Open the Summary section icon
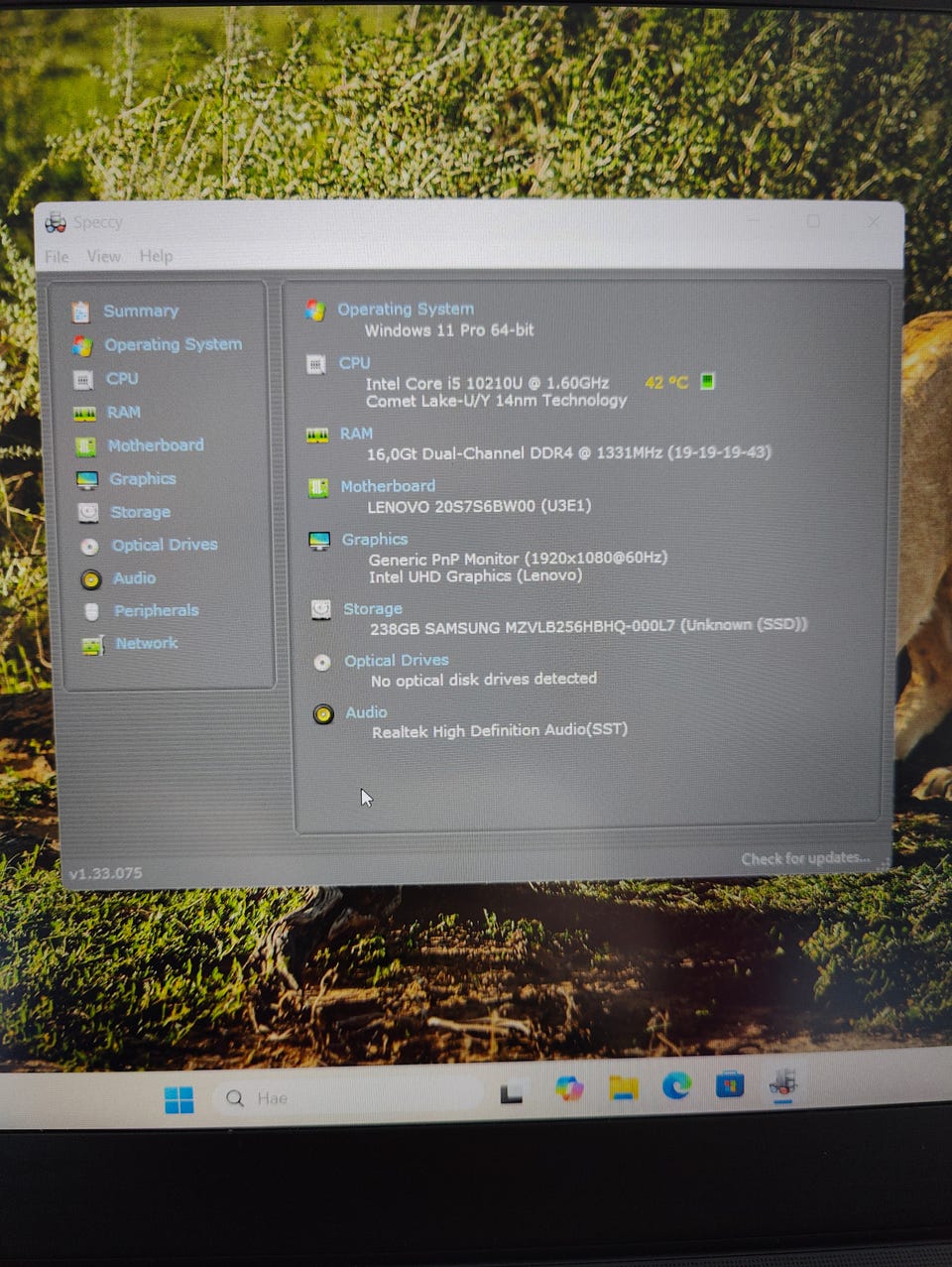The height and width of the screenshot is (1267, 952). [80, 313]
